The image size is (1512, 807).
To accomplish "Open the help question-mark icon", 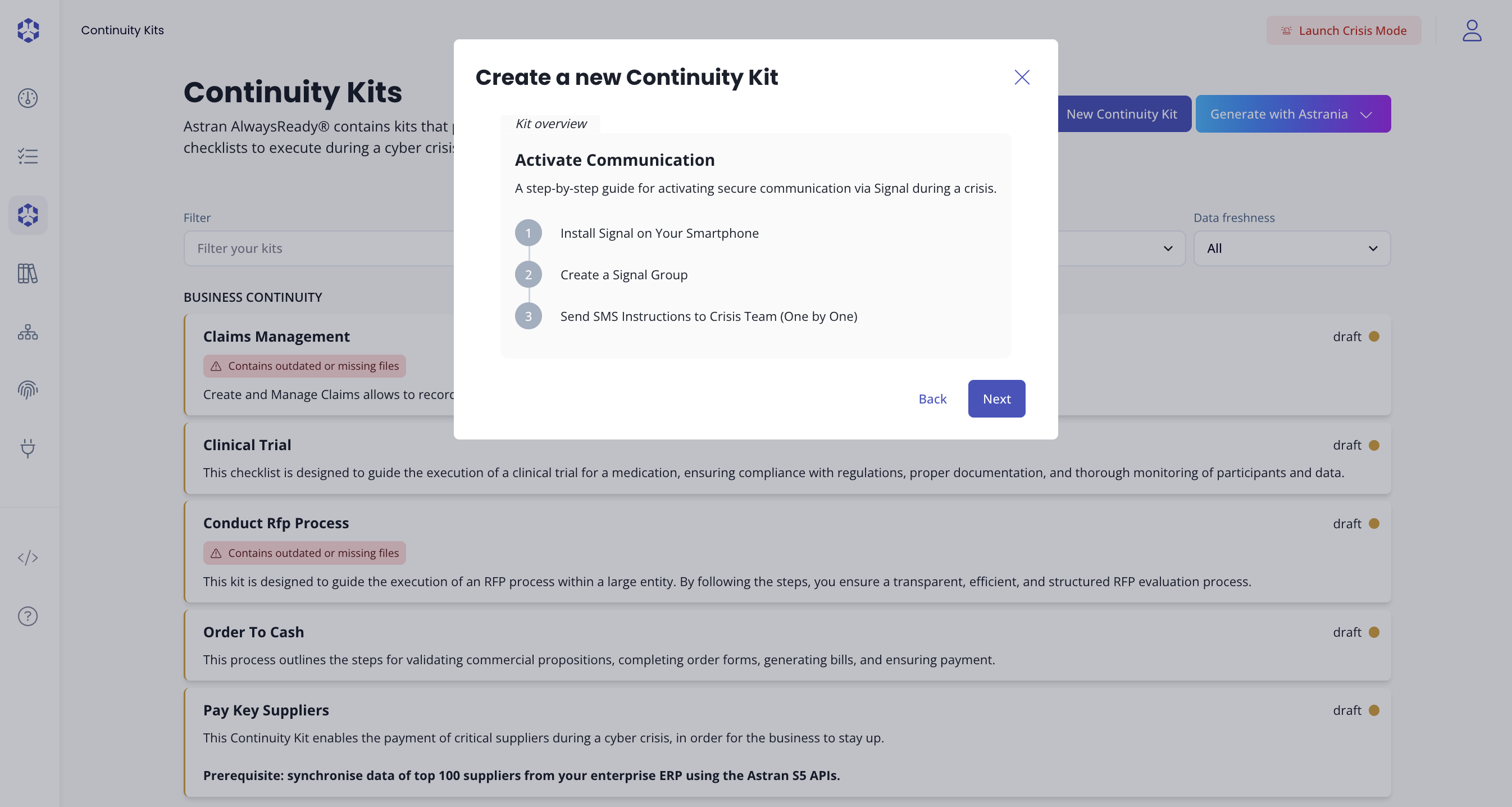I will click(x=28, y=616).
